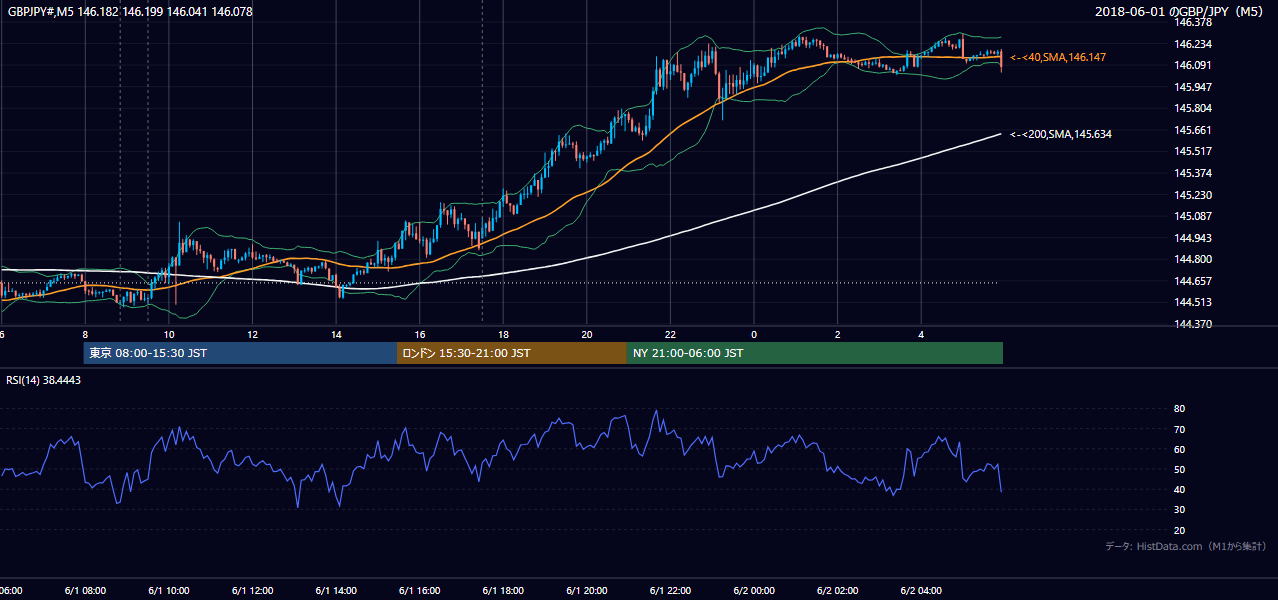Screen dimensions: 1278x600
Task: Click RSI scale value 70
Action: (1179, 429)
